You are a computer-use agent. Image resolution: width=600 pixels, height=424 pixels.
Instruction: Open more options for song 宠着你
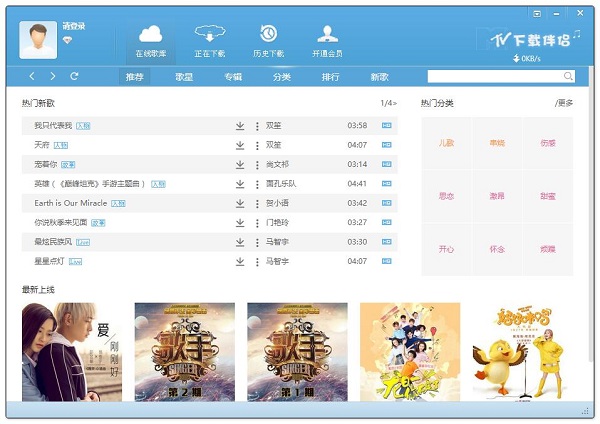click(257, 164)
